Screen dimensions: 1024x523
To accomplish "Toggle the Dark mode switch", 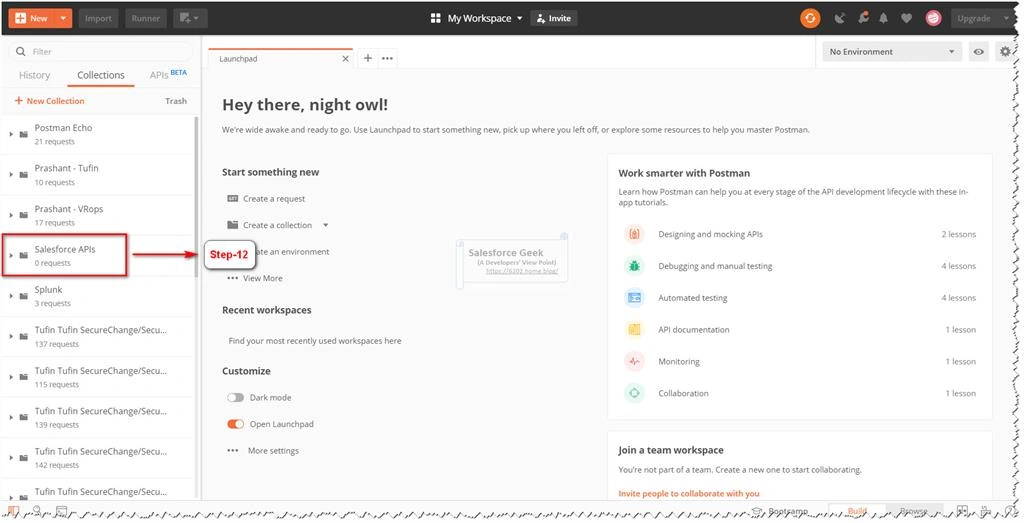I will point(235,398).
